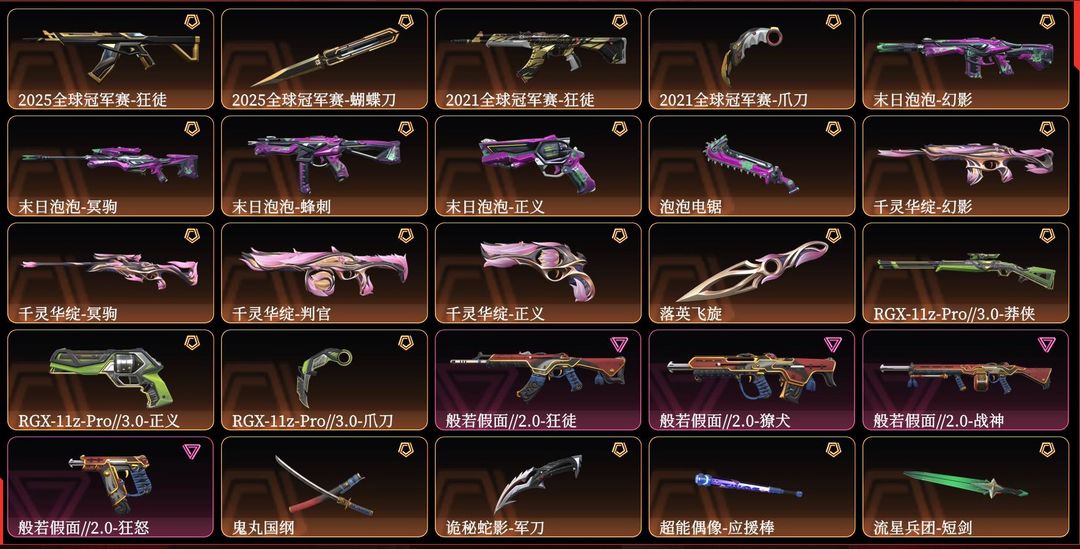Select the 超能偶像-应援棒 light stick card
Viewport: 1080px width, 549px height.
coord(752,487)
